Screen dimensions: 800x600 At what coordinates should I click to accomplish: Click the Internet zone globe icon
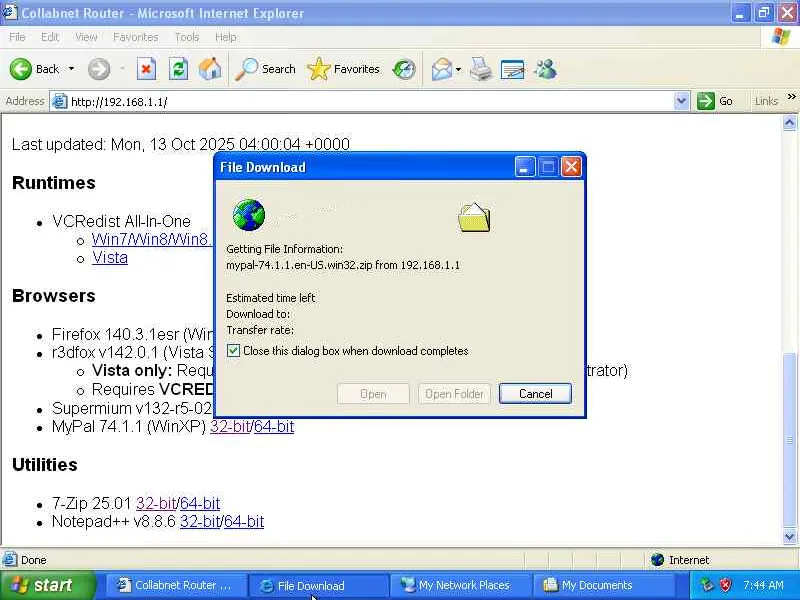pos(657,560)
